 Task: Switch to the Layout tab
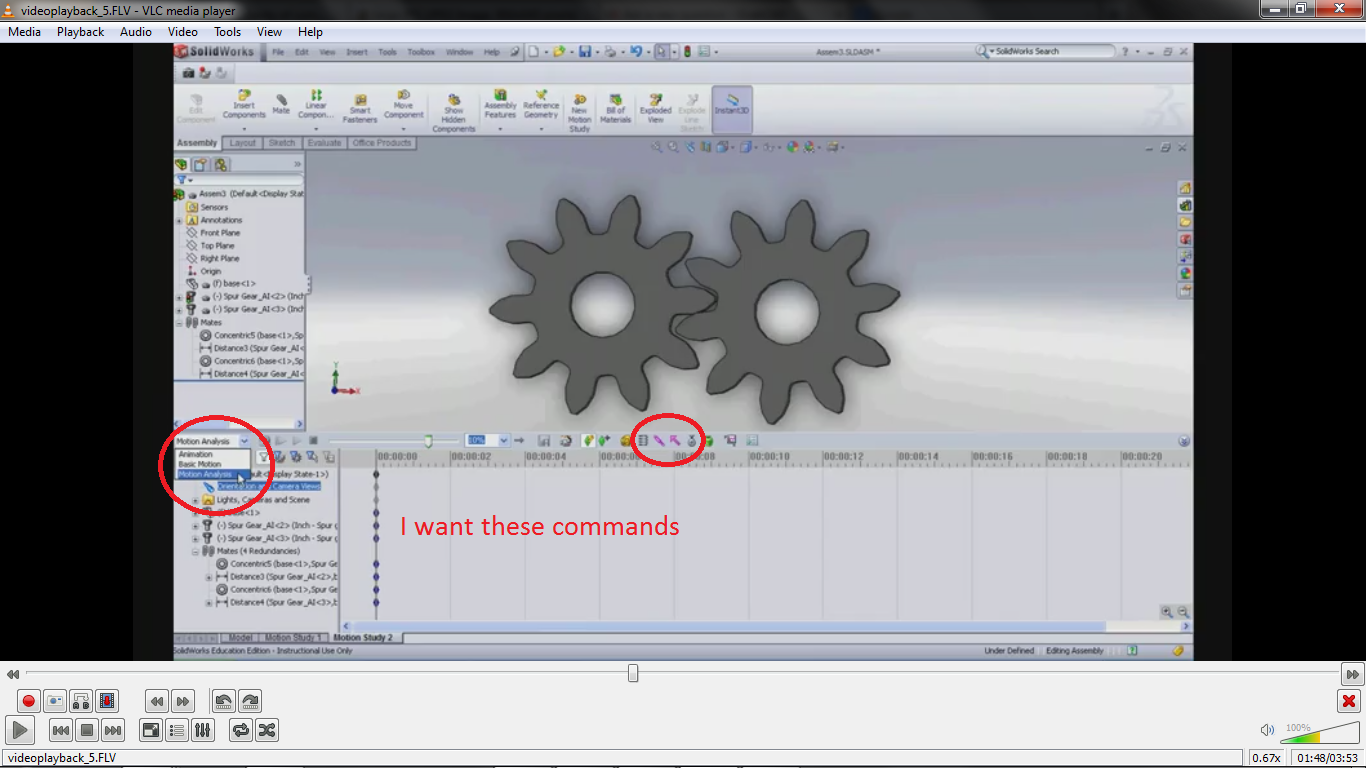243,143
